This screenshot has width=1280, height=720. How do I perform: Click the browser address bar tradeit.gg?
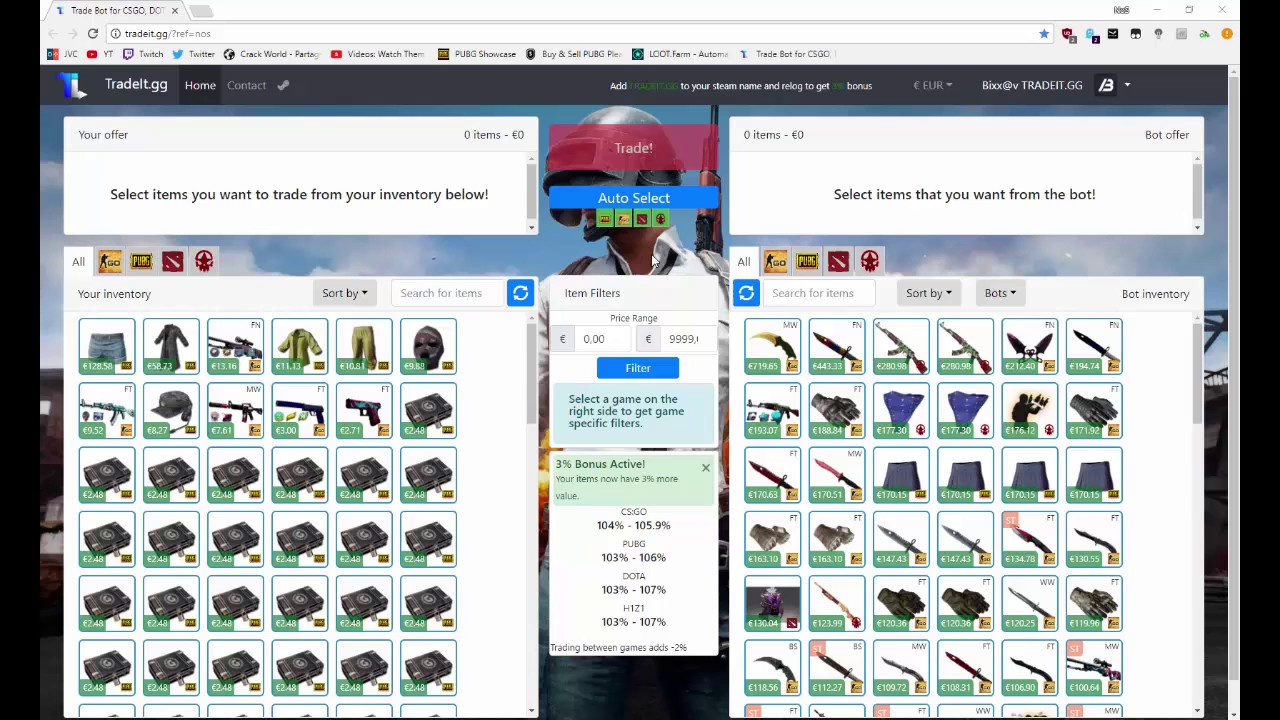pos(570,33)
